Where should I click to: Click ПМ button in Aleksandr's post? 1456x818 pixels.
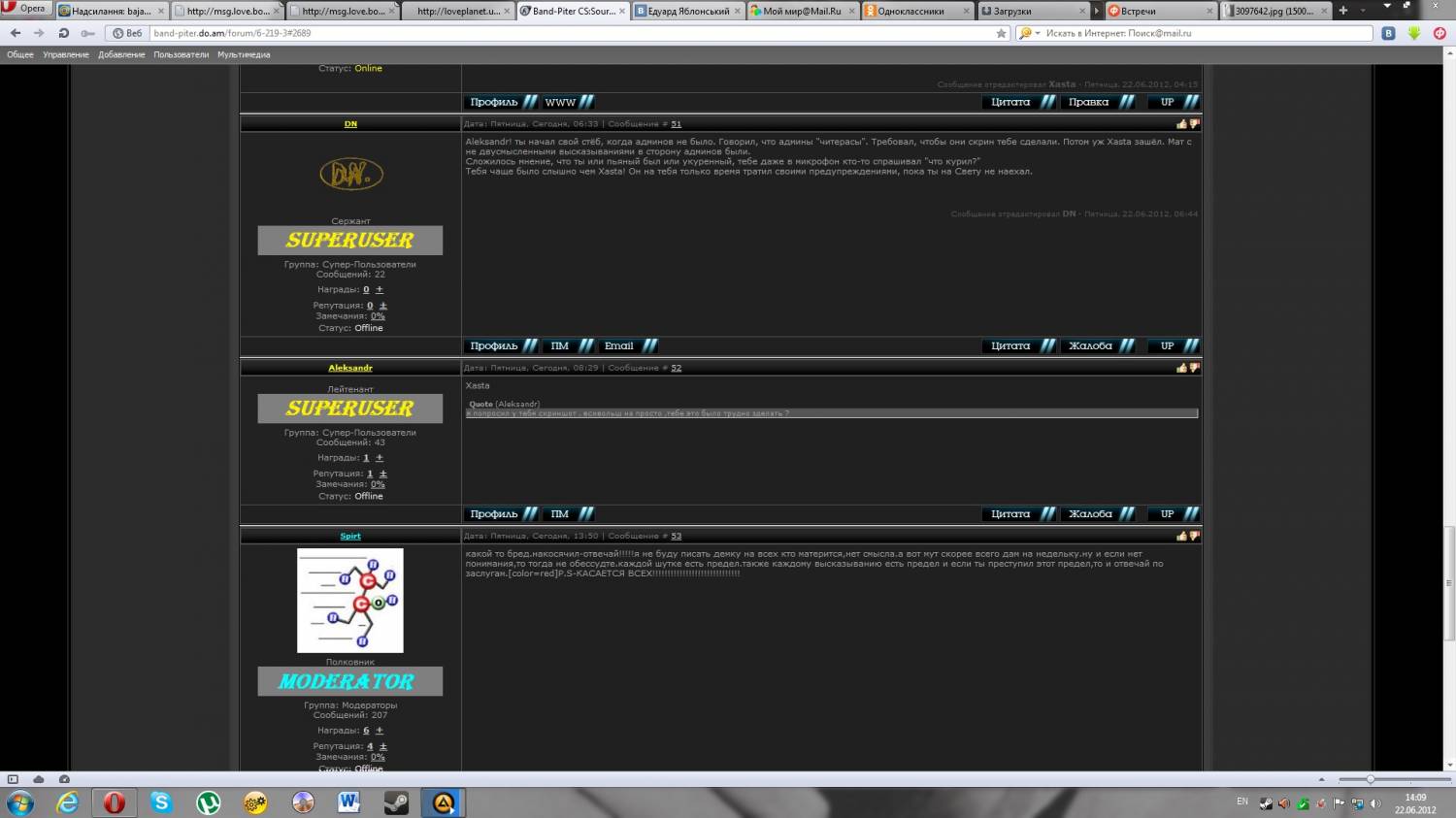(x=568, y=514)
